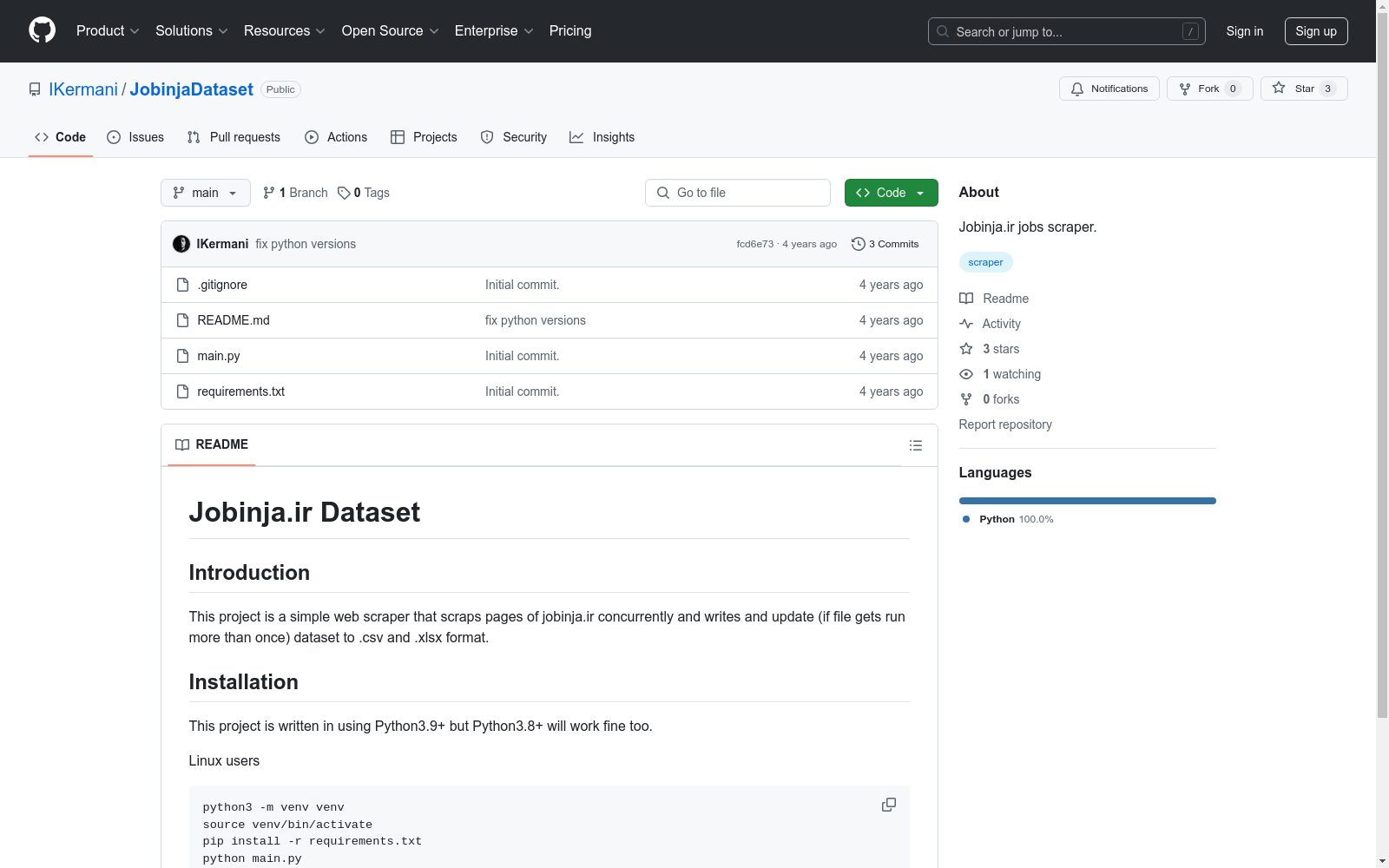Click the IKermani commit author avatar
This screenshot has height=868, width=1389.
coord(181,244)
